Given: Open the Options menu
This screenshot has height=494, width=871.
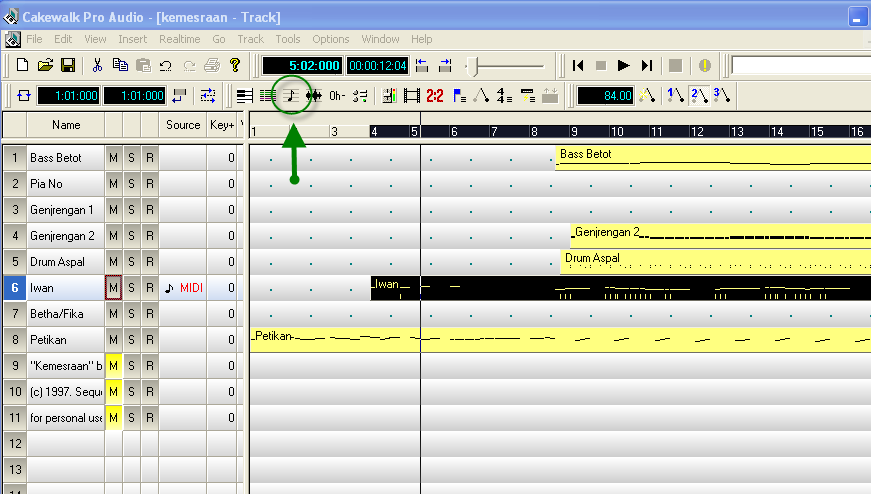Looking at the screenshot, I should click(331, 39).
